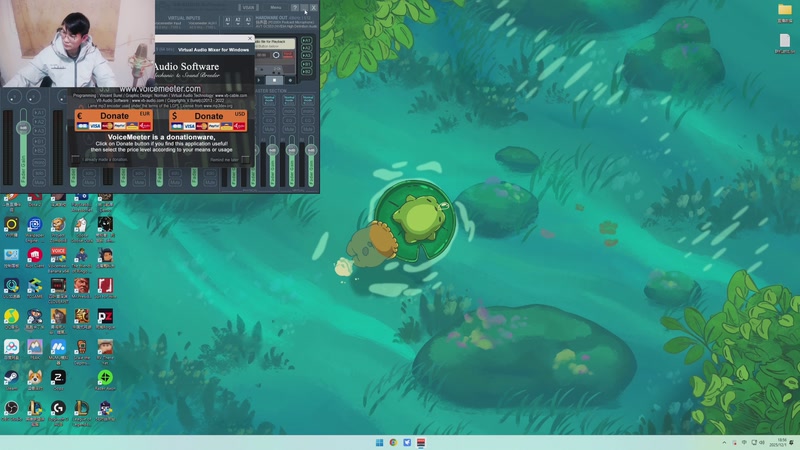Open the TCGAME desktop shortcut
The image size is (800, 450).
point(35,286)
